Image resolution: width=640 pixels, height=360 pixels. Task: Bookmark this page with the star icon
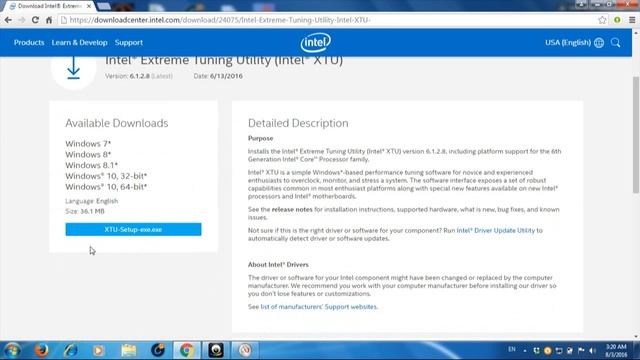point(602,20)
